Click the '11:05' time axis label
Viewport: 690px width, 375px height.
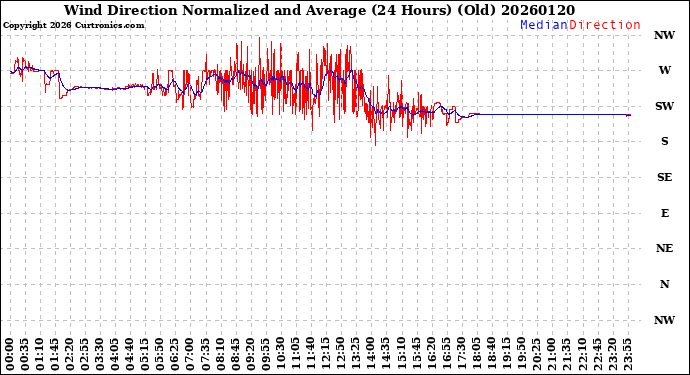295,354
